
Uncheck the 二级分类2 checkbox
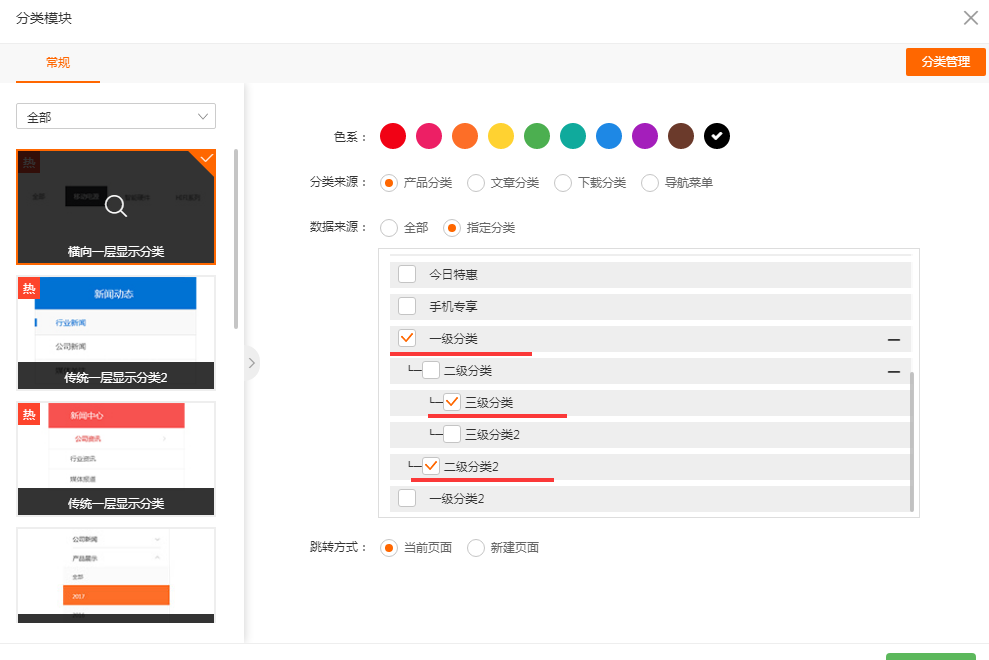(431, 466)
